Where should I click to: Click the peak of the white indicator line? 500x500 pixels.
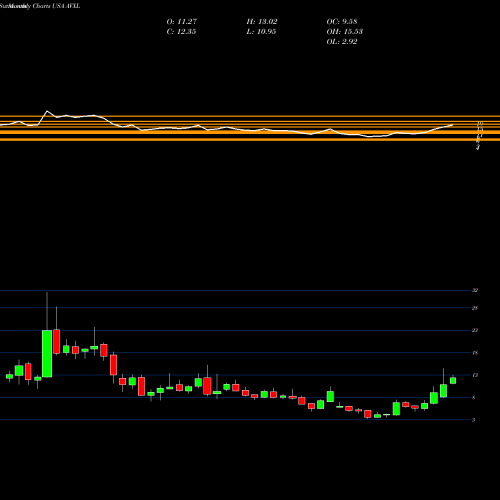coord(47,111)
